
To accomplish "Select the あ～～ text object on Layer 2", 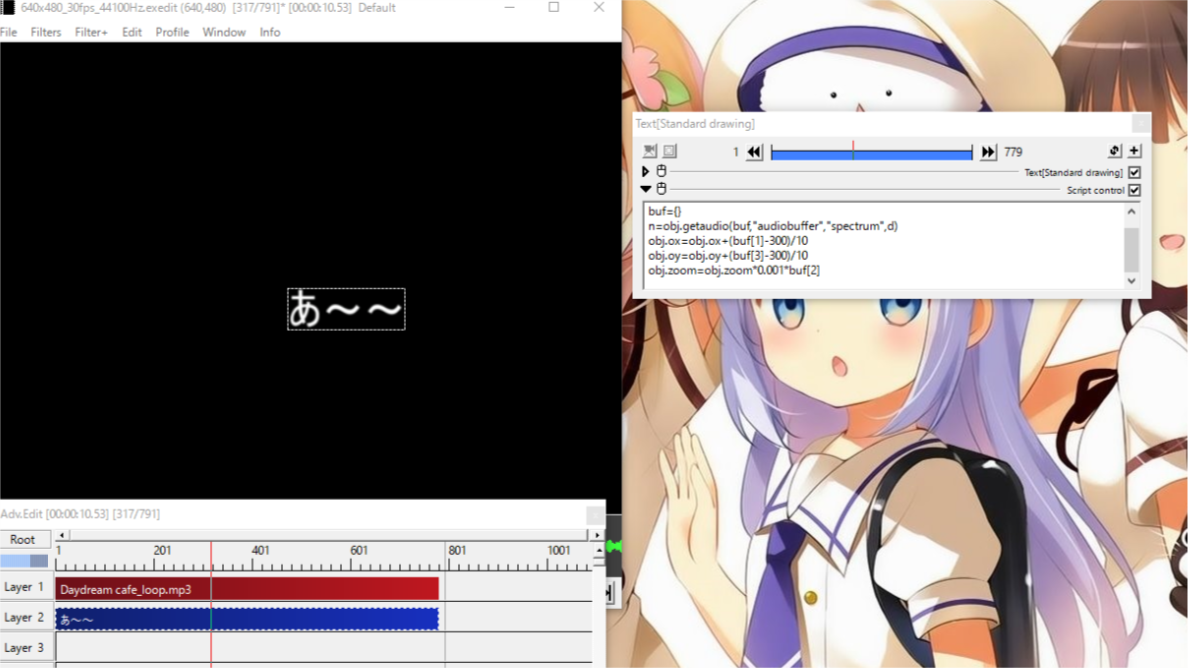I will [247, 619].
